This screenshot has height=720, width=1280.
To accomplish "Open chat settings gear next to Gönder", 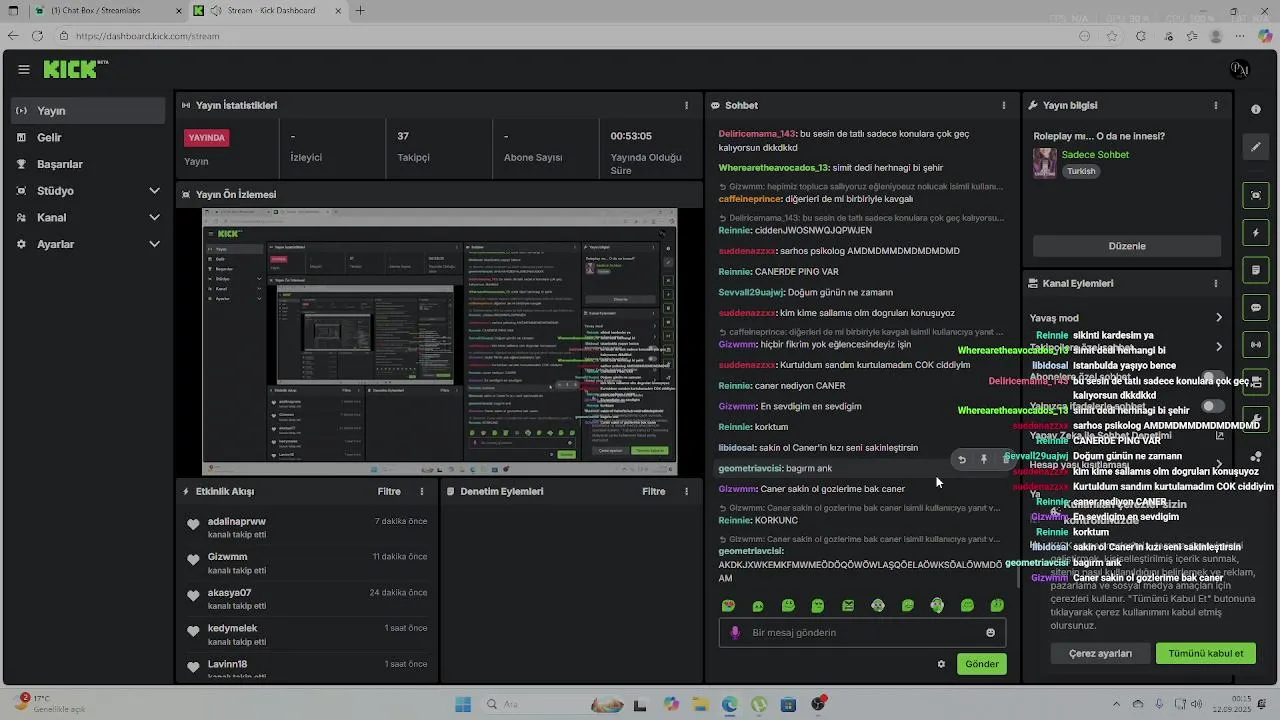I will tap(941, 664).
